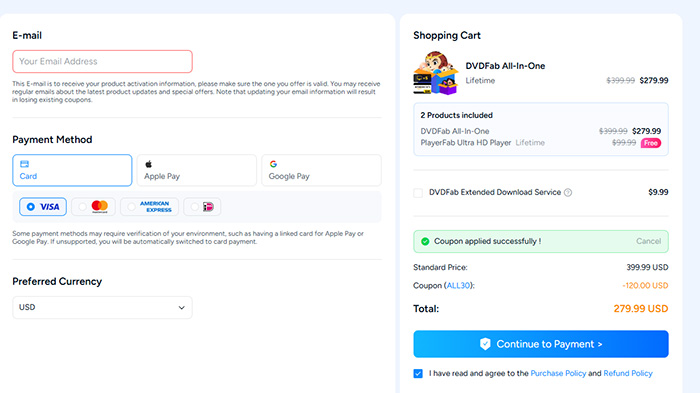Open the Purchase Policy link
The width and height of the screenshot is (700, 393).
[558, 373]
